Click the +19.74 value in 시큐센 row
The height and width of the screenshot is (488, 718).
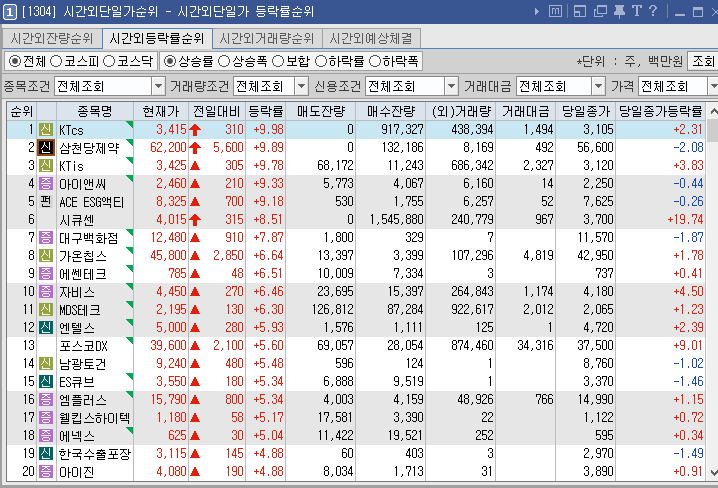click(x=685, y=220)
